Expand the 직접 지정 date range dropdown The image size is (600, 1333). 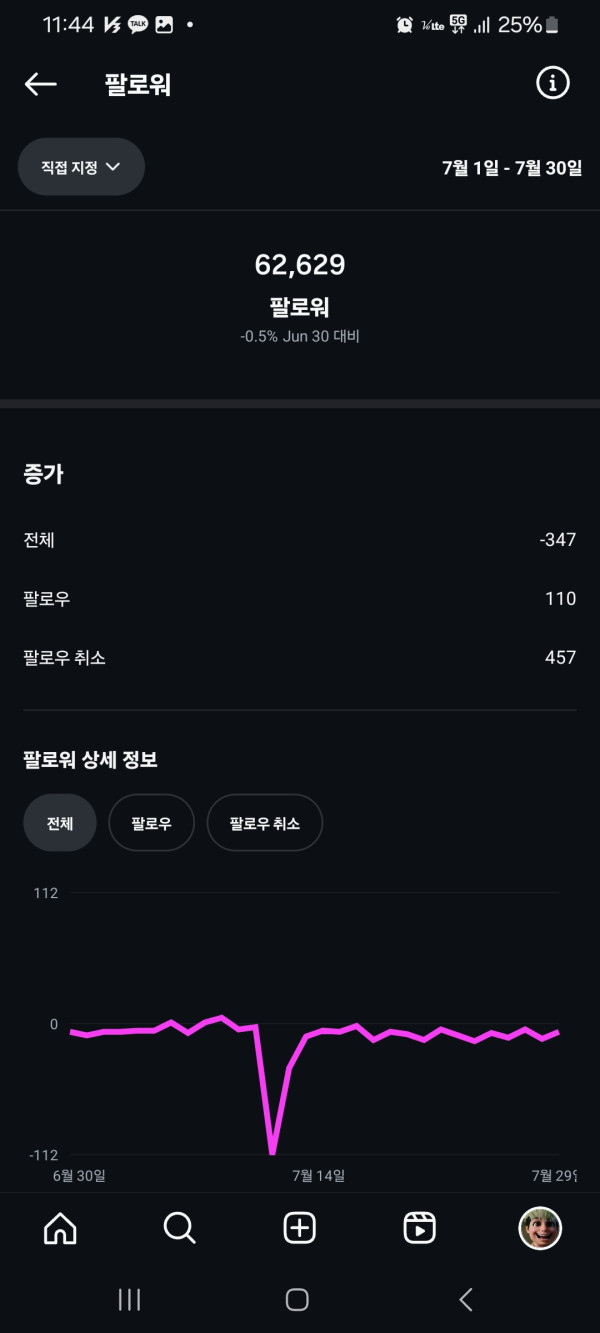tap(81, 167)
